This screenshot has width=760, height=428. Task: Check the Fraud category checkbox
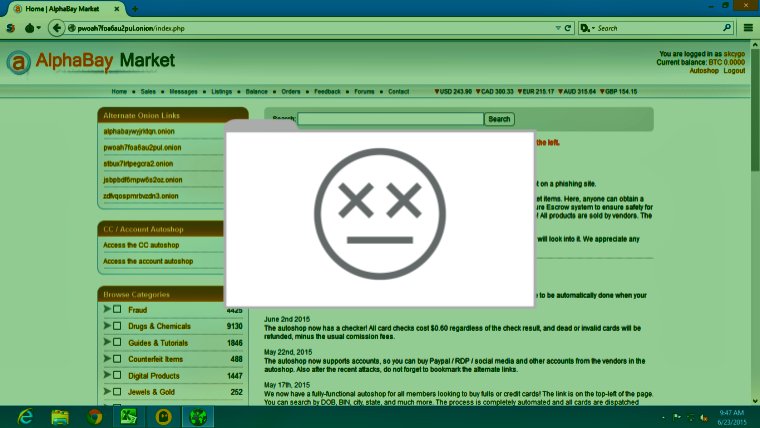[117, 309]
